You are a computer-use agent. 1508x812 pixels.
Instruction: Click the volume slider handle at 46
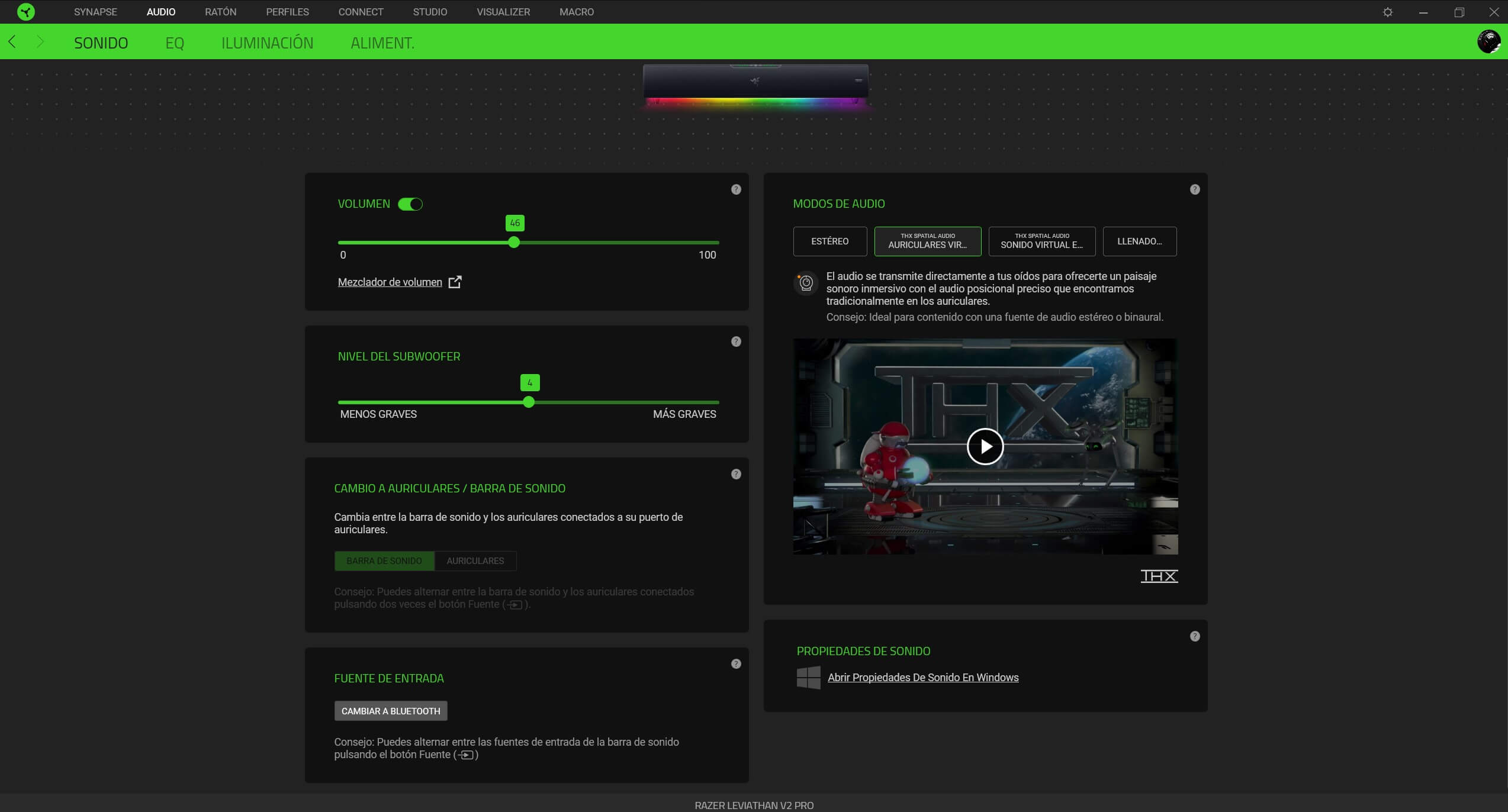pyautogui.click(x=514, y=242)
